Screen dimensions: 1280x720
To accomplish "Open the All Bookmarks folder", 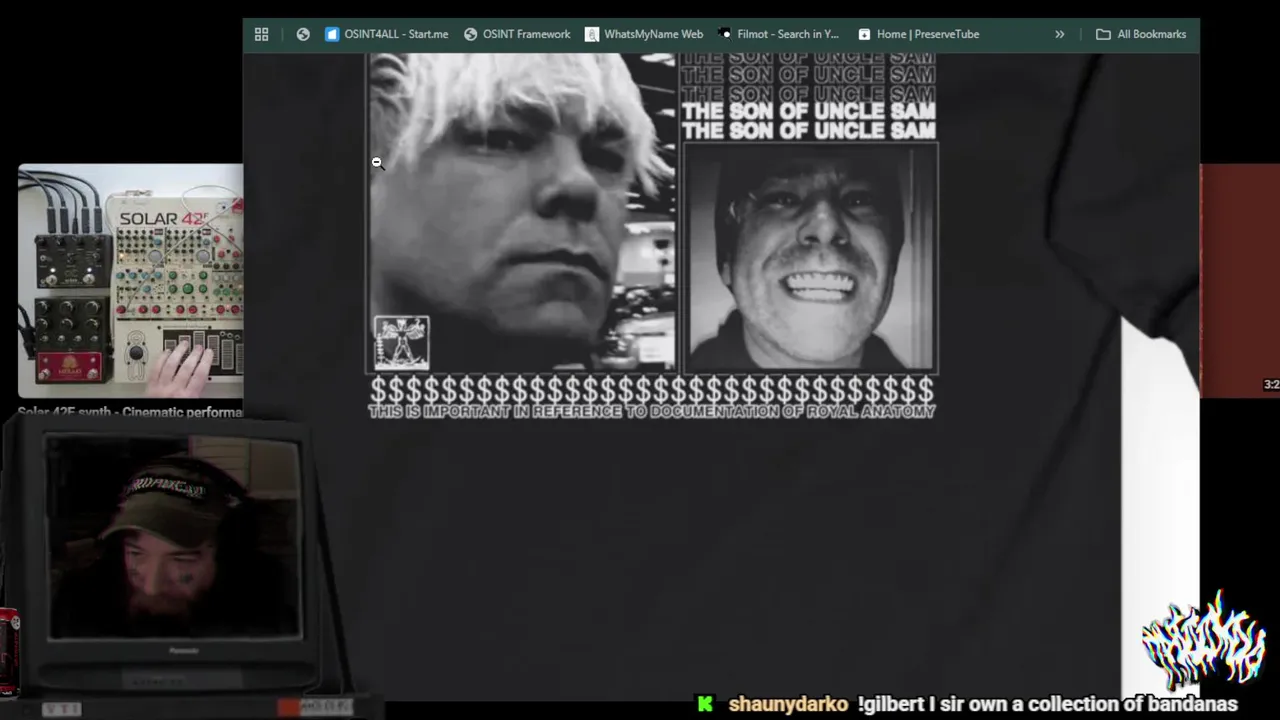I will tap(1141, 34).
